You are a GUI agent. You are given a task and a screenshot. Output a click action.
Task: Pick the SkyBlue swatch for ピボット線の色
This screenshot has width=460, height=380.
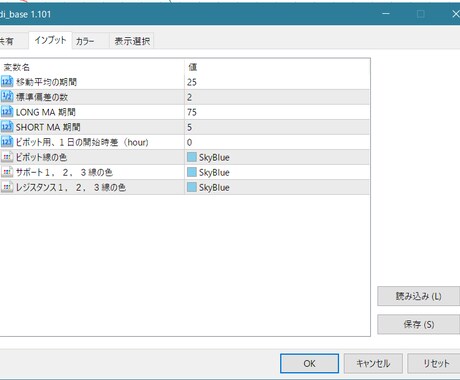coord(192,157)
